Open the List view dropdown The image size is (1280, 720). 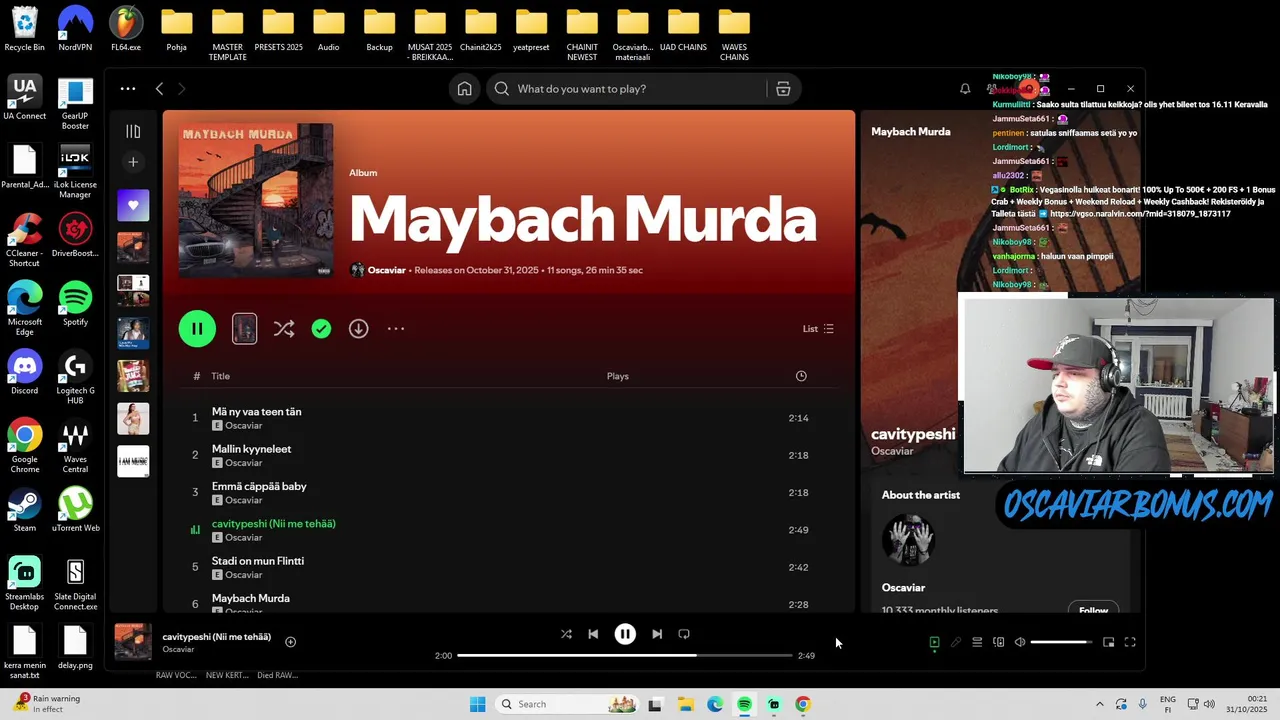tap(818, 329)
